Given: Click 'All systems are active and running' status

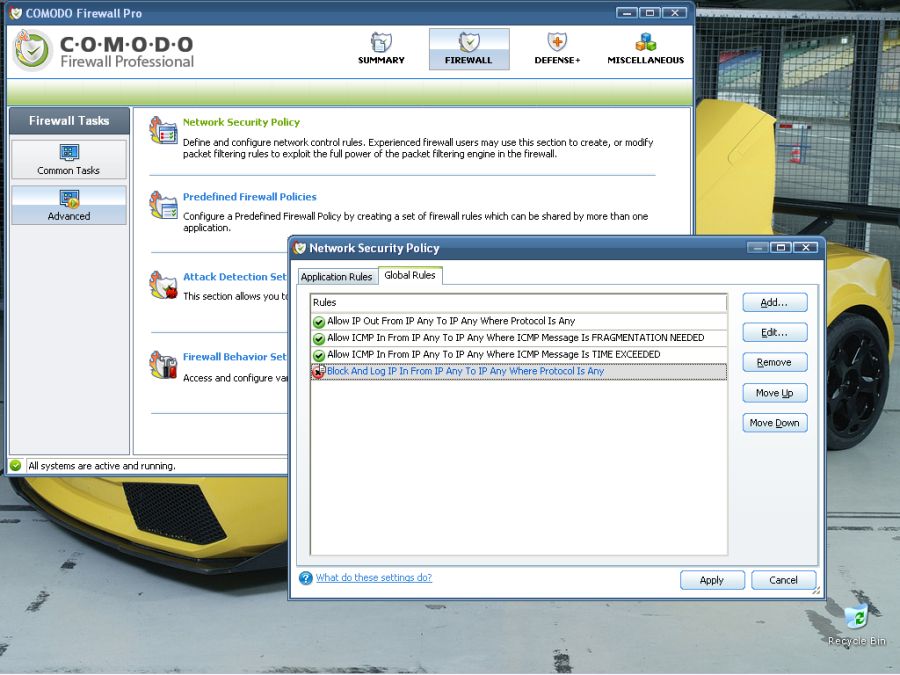Looking at the screenshot, I should tap(102, 466).
